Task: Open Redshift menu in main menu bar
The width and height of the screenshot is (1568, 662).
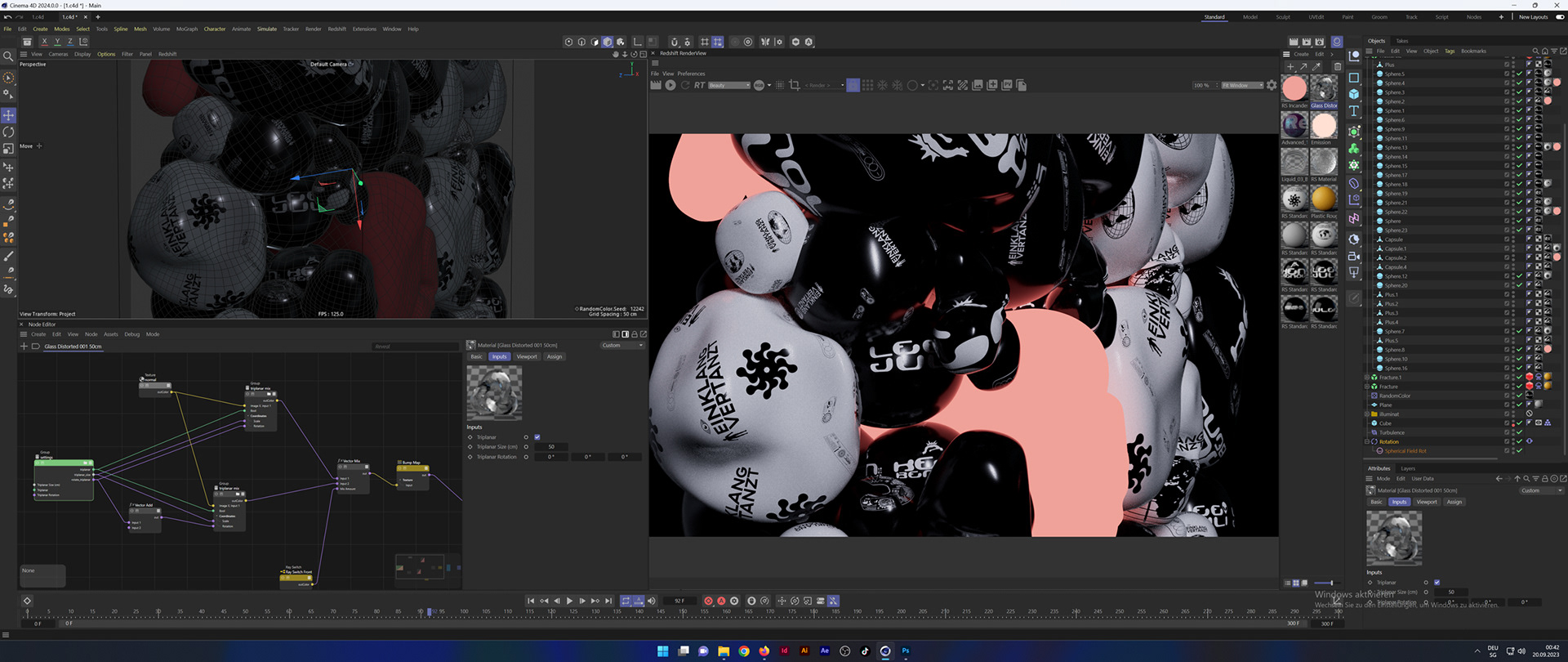Action: [x=337, y=29]
